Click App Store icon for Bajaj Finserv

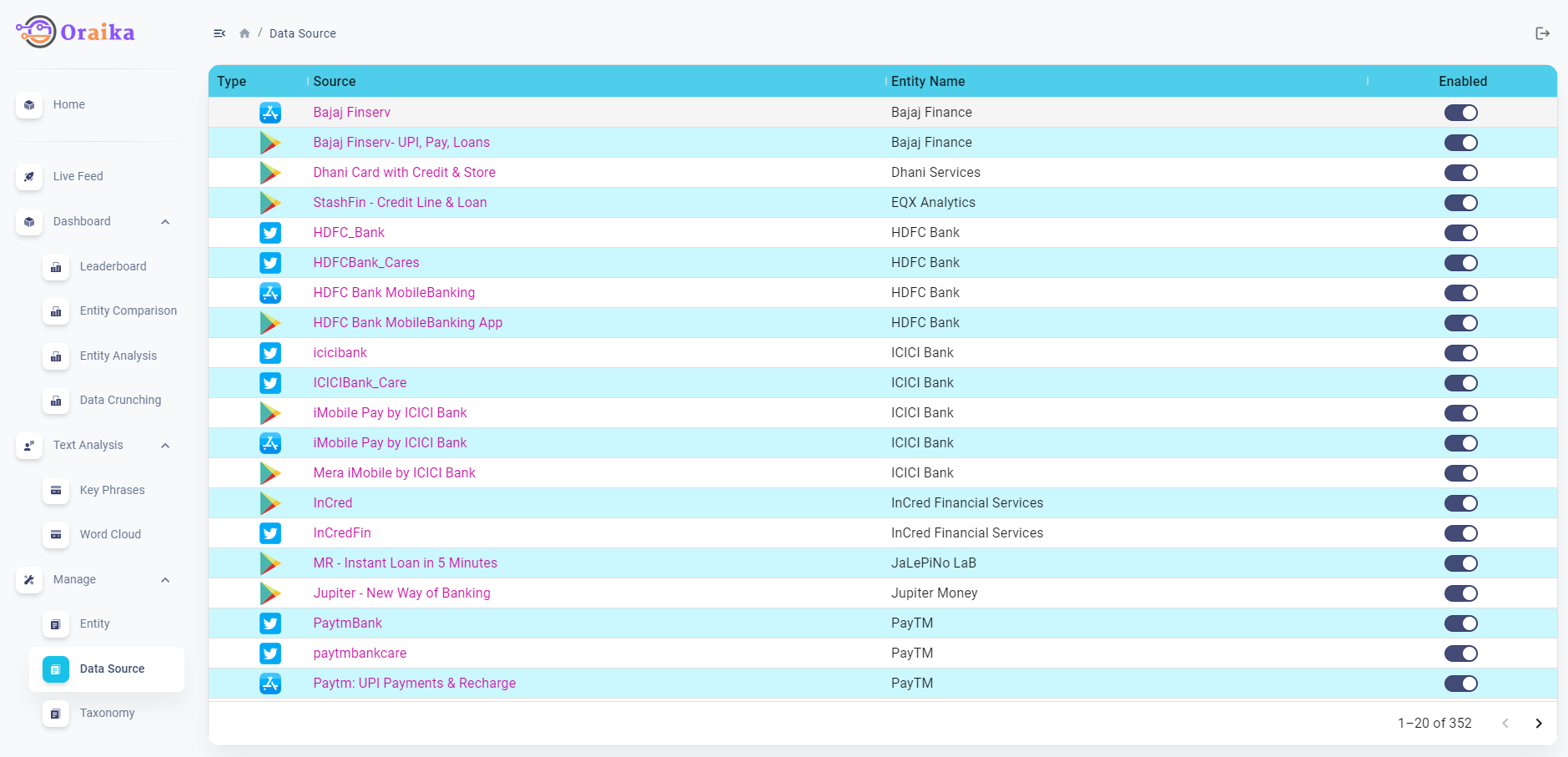click(270, 113)
